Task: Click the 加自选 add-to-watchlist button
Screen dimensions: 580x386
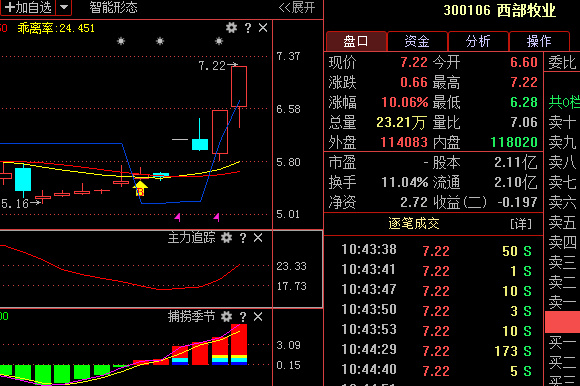Action: tap(28, 7)
